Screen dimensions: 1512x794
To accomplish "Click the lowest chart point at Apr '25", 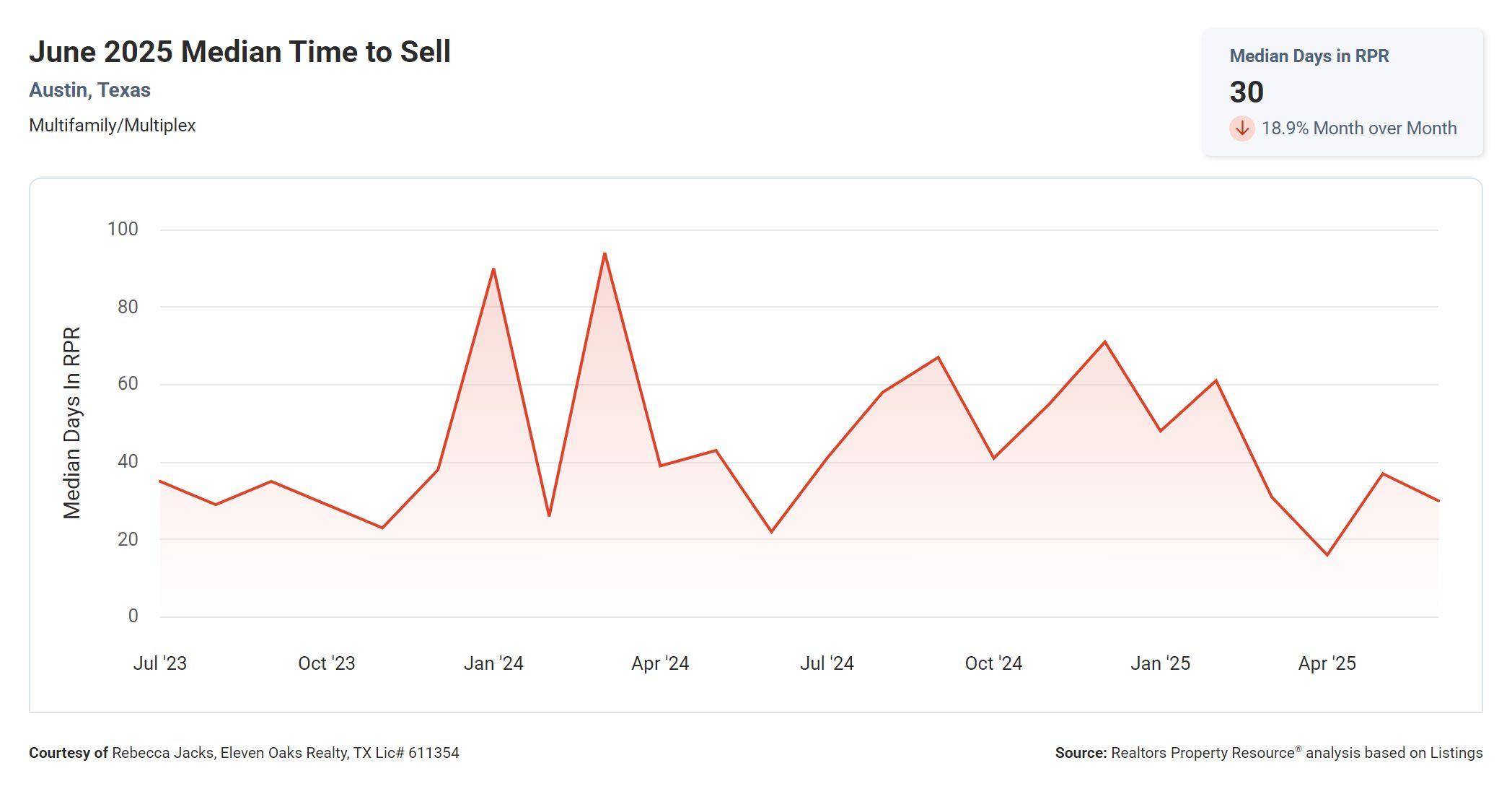I will [1327, 554].
